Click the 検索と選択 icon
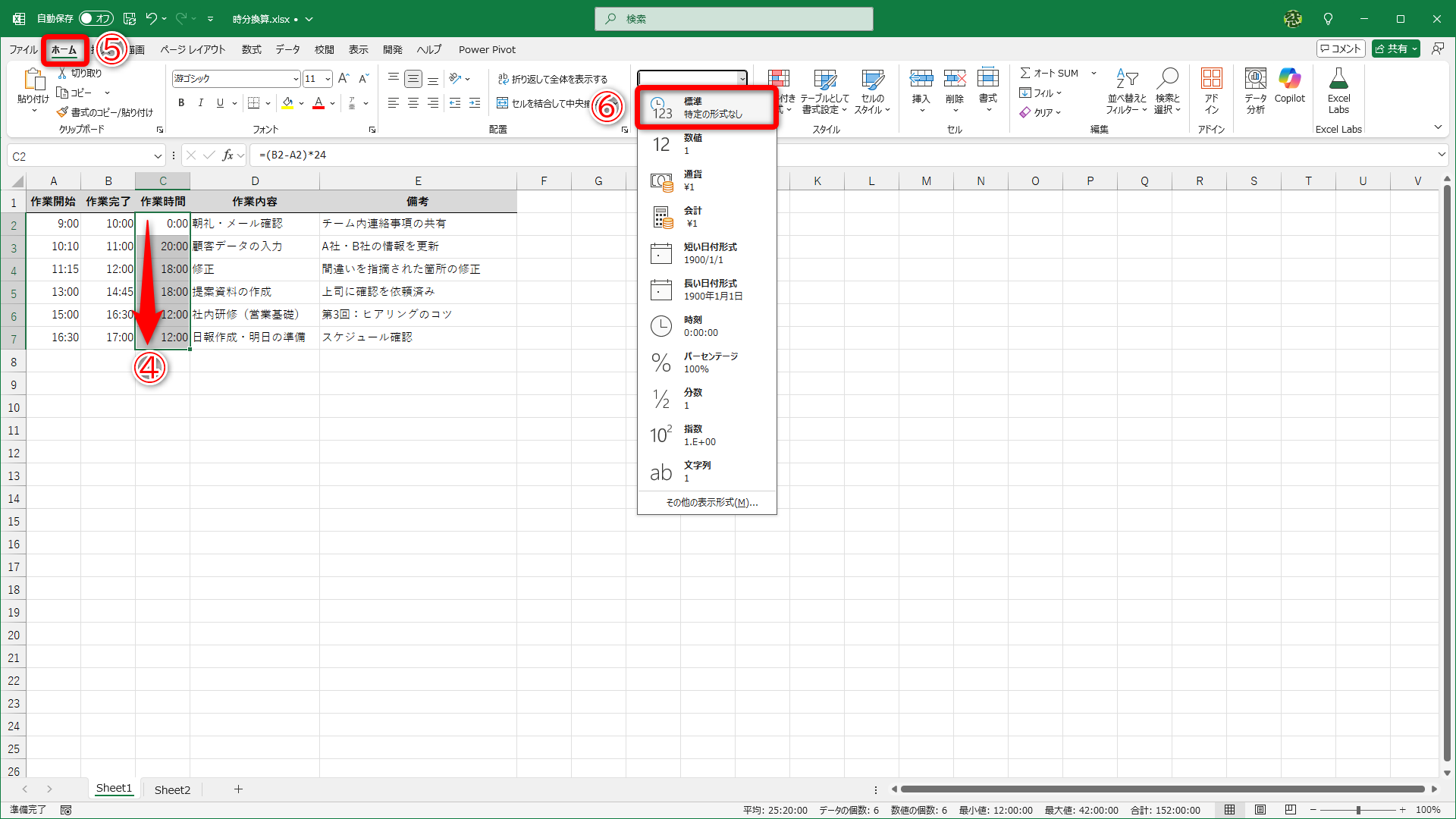This screenshot has height=819, width=1456. (1168, 91)
